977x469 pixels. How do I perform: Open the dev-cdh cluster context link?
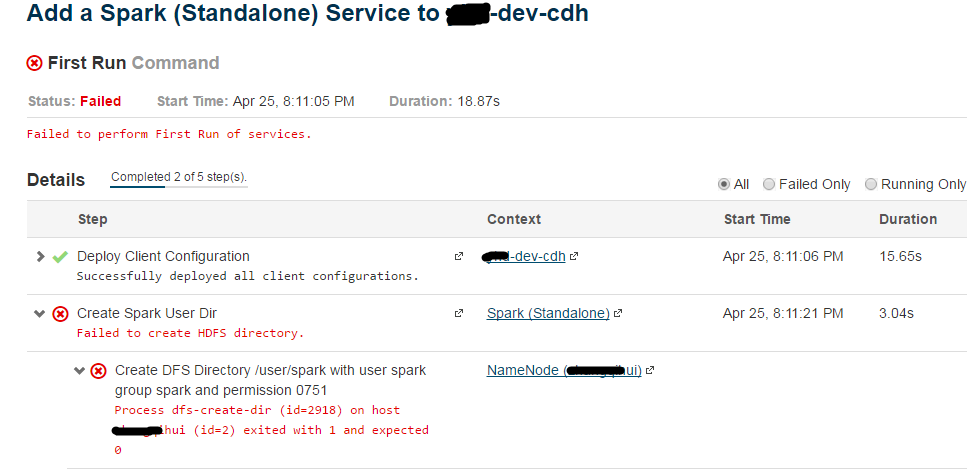coord(525,257)
